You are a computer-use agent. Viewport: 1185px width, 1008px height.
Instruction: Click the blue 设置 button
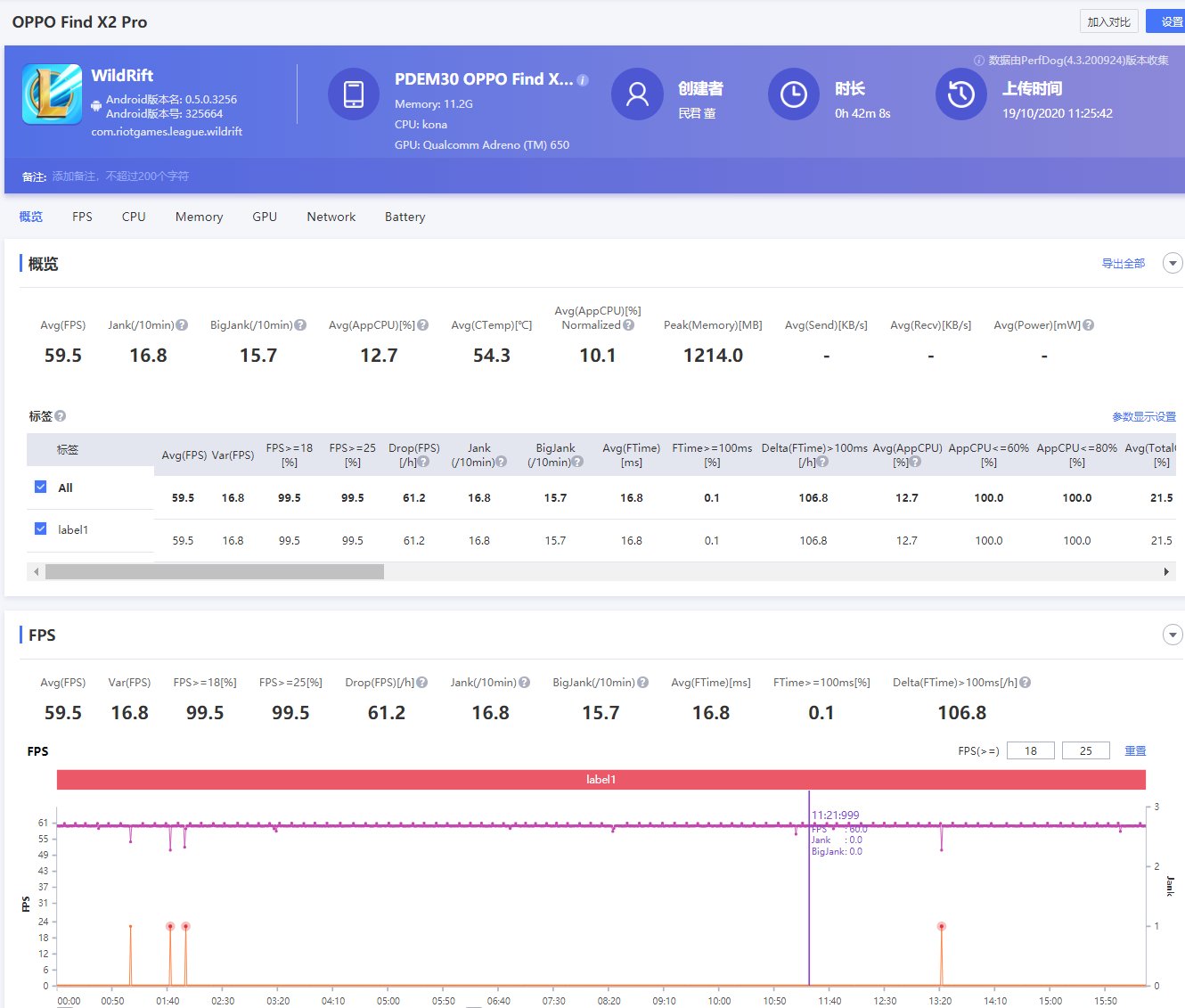(x=1166, y=21)
